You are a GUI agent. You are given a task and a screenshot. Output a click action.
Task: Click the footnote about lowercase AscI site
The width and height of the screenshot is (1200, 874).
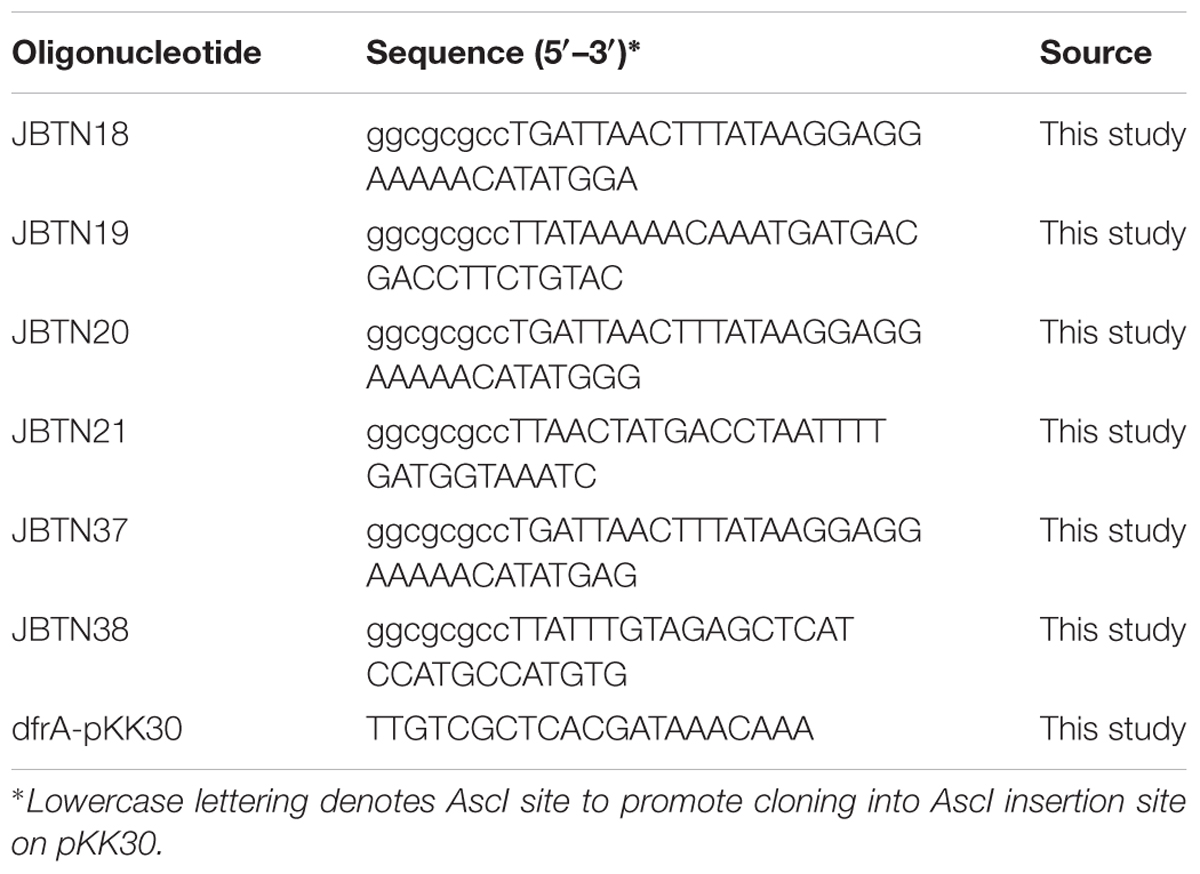598,822
